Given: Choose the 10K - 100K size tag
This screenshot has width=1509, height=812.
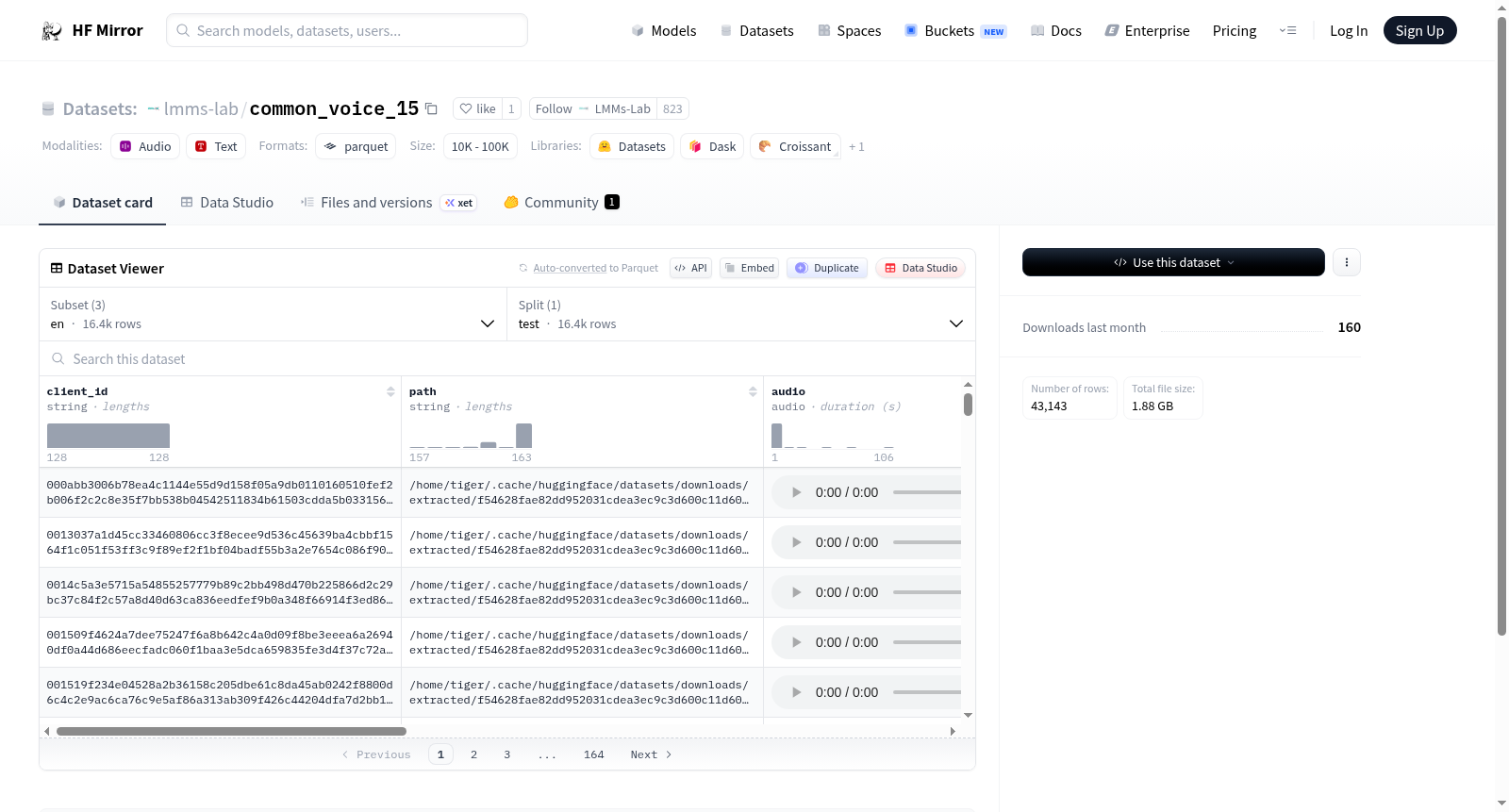Looking at the screenshot, I should [480, 146].
